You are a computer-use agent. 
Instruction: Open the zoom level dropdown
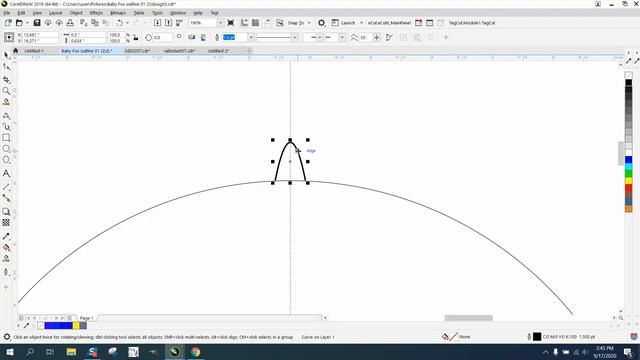pyautogui.click(x=220, y=23)
